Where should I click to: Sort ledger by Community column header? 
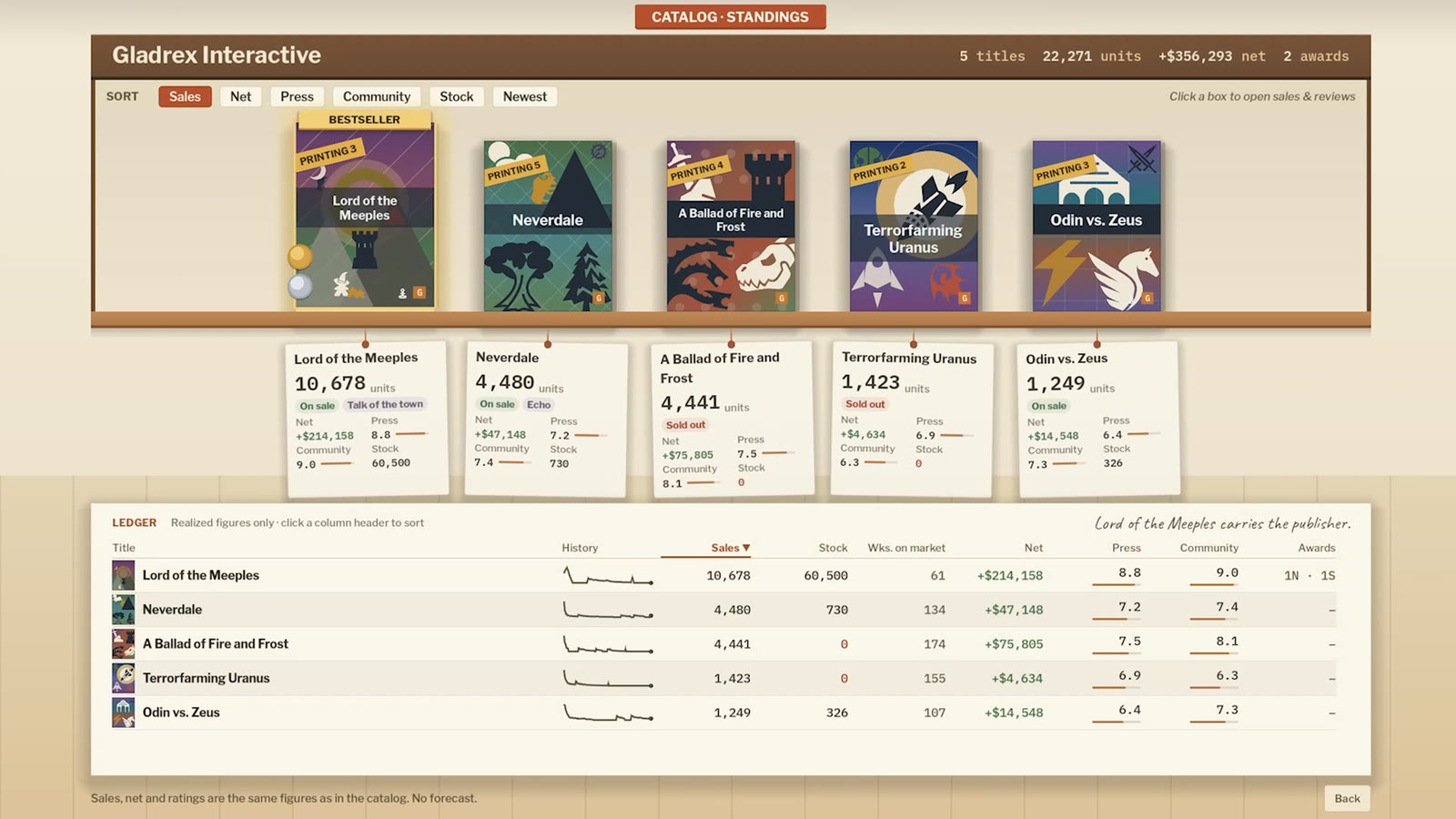point(1209,548)
